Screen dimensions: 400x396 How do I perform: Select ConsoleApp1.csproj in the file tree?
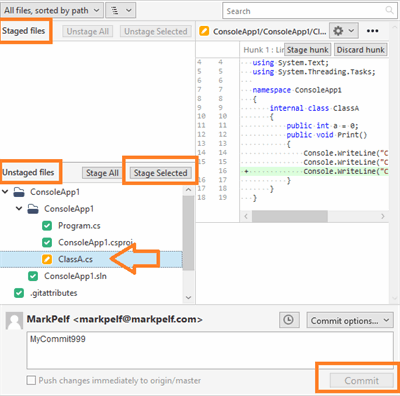pos(95,242)
